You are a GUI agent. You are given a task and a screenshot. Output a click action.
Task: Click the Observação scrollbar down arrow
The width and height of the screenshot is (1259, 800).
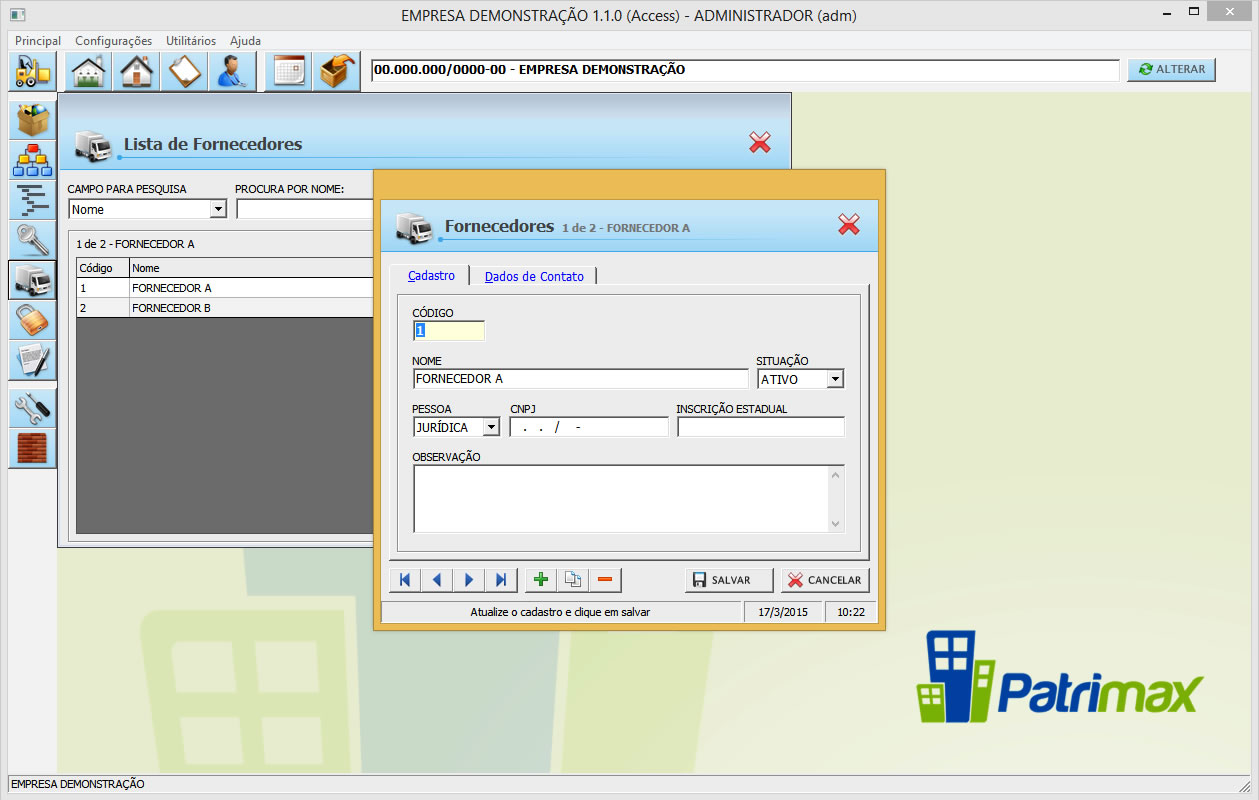coord(836,524)
